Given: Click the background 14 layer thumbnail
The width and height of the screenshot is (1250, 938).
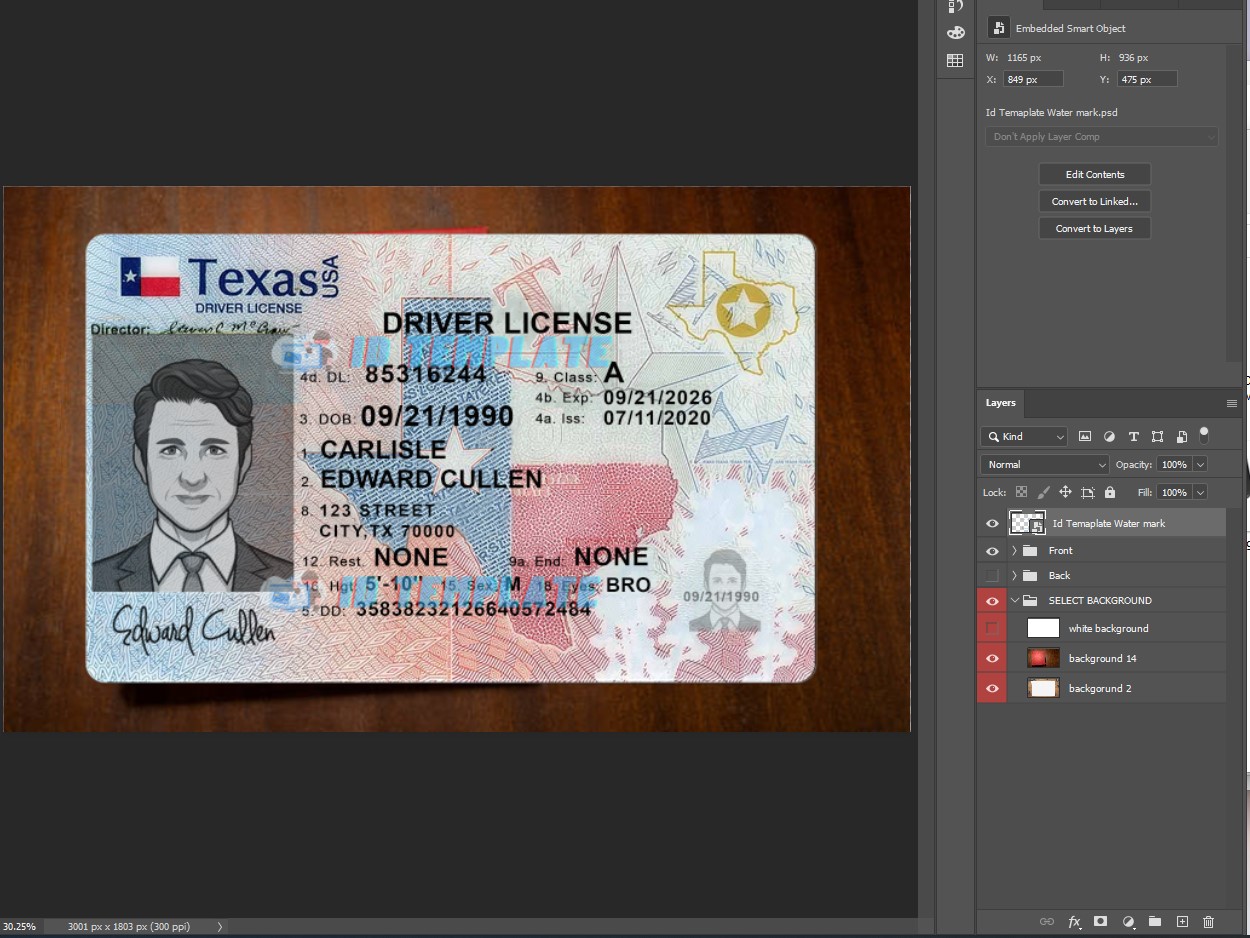Looking at the screenshot, I should click(x=1043, y=658).
